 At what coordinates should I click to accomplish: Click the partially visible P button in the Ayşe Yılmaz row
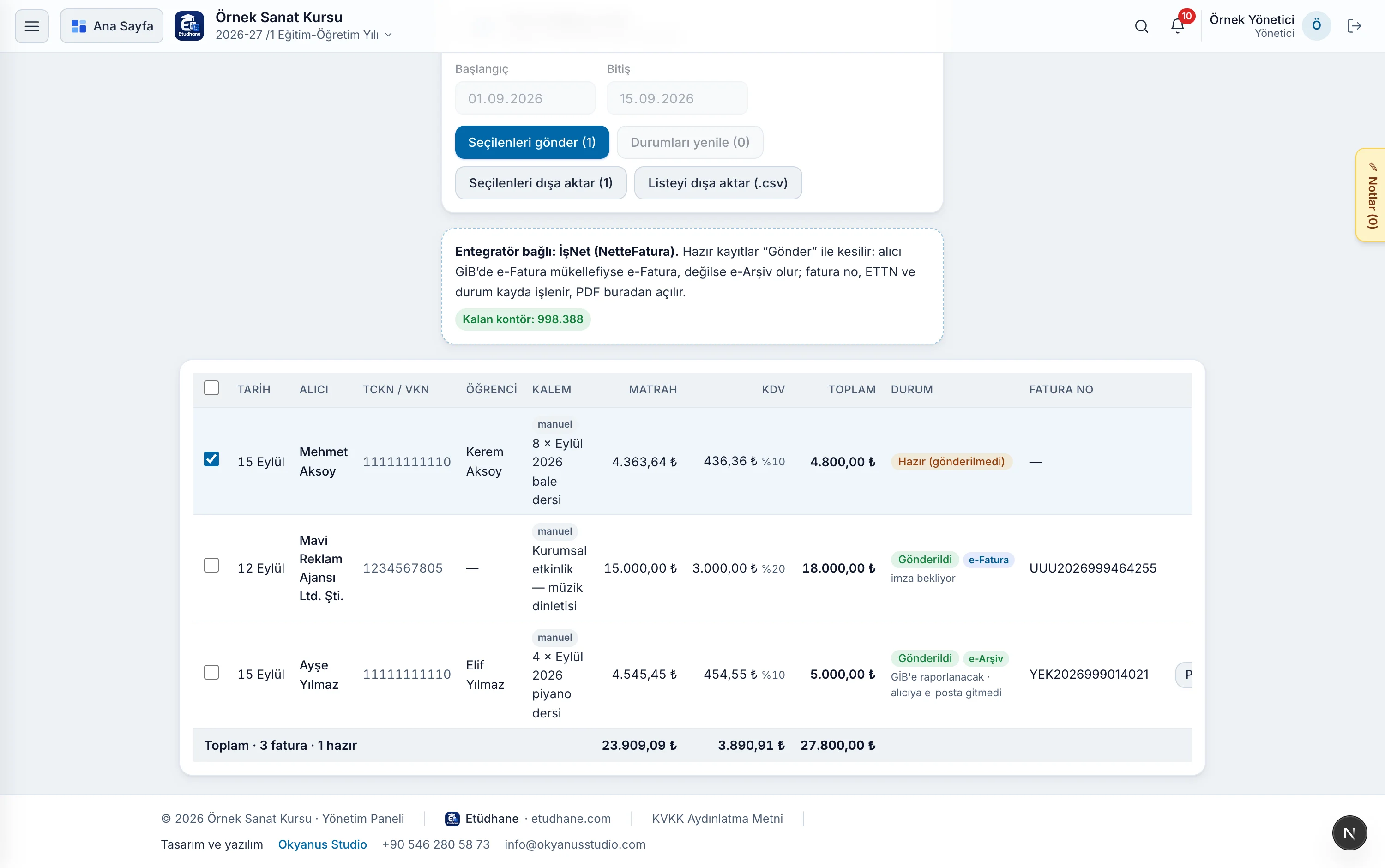pyautogui.click(x=1185, y=675)
